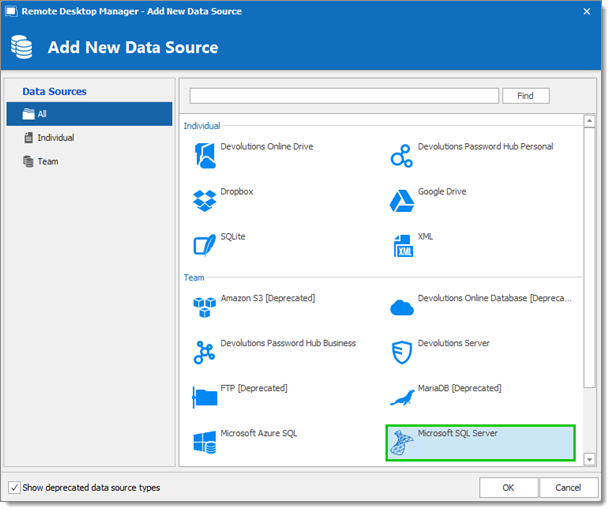Click the 'Devolutions Online Database [Depreca...' label
Image resolution: width=612 pixels, height=512 pixels.
[x=495, y=298]
